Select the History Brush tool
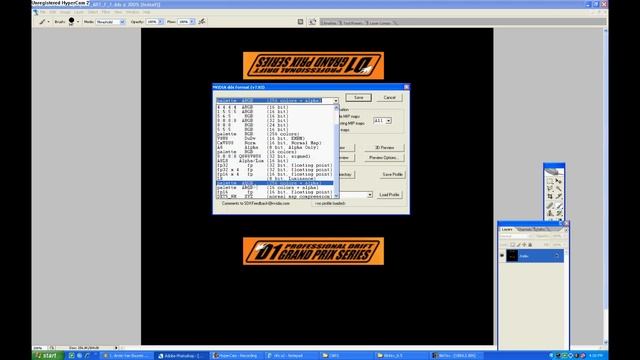This screenshot has width=640, height=360. coord(559,213)
